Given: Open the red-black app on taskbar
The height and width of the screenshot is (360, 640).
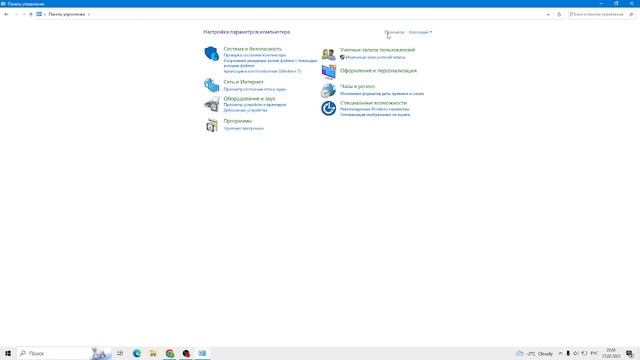Looking at the screenshot, I should coord(186,353).
